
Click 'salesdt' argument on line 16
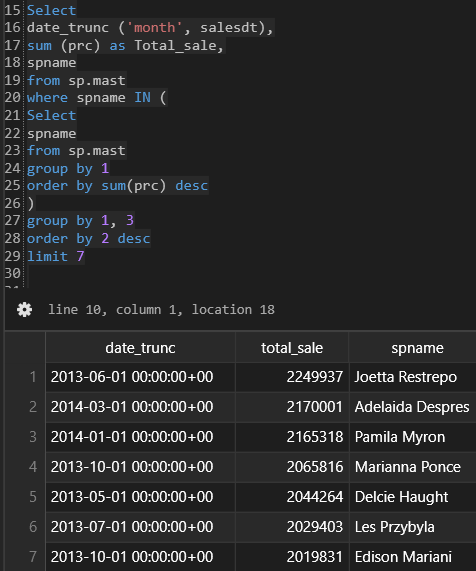tap(229, 28)
